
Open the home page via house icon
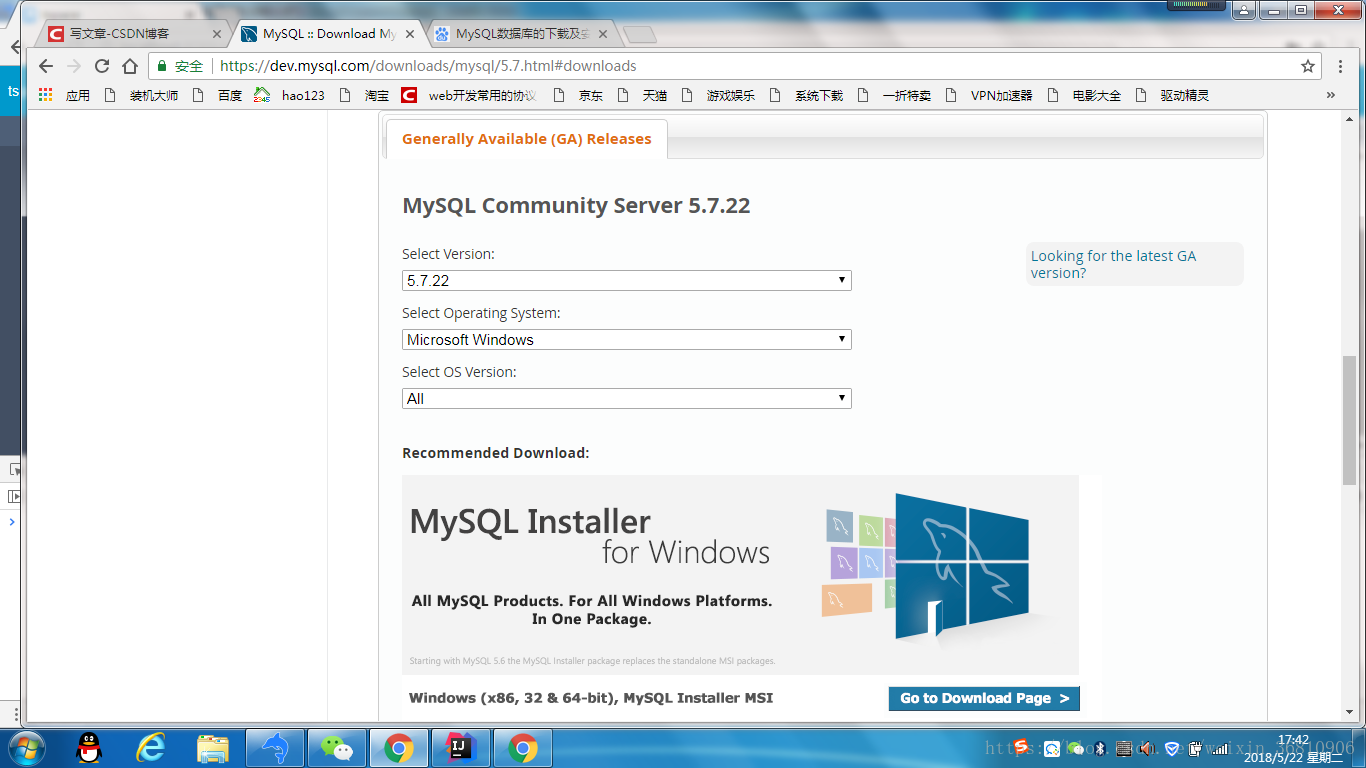pyautogui.click(x=129, y=66)
